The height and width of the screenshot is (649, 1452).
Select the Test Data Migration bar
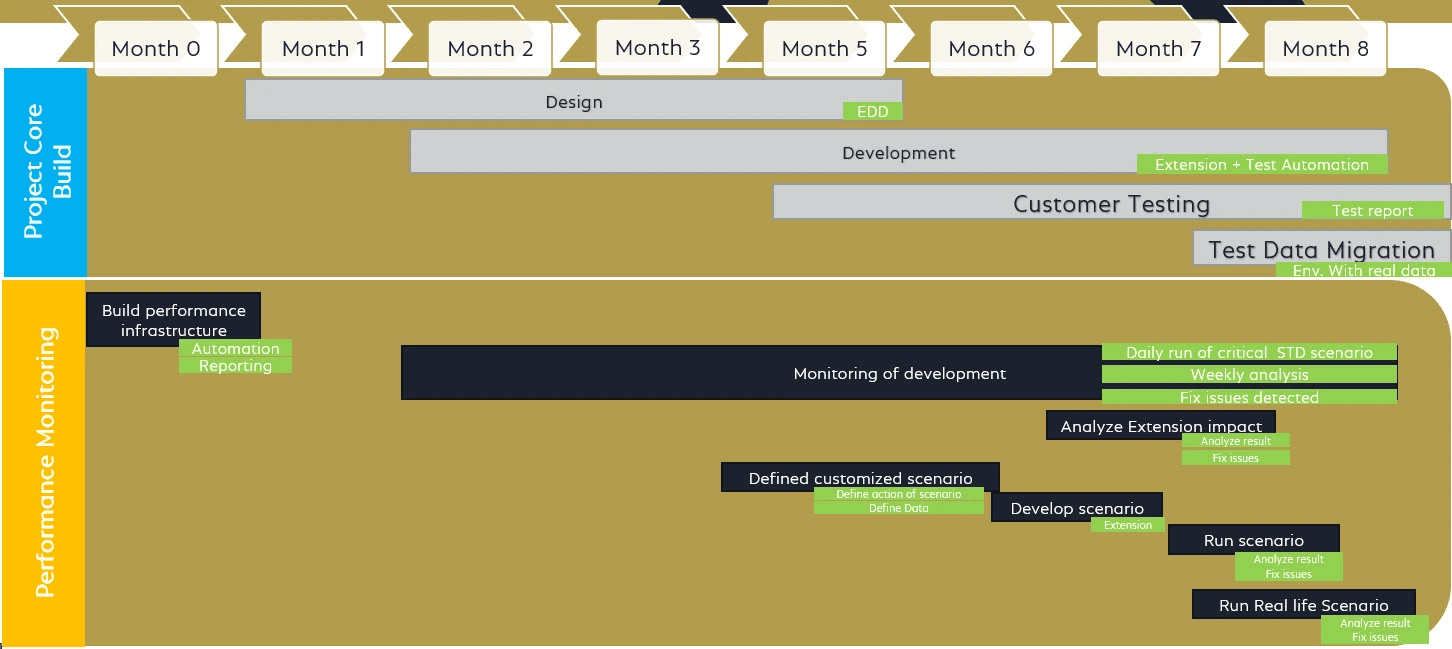click(1320, 249)
